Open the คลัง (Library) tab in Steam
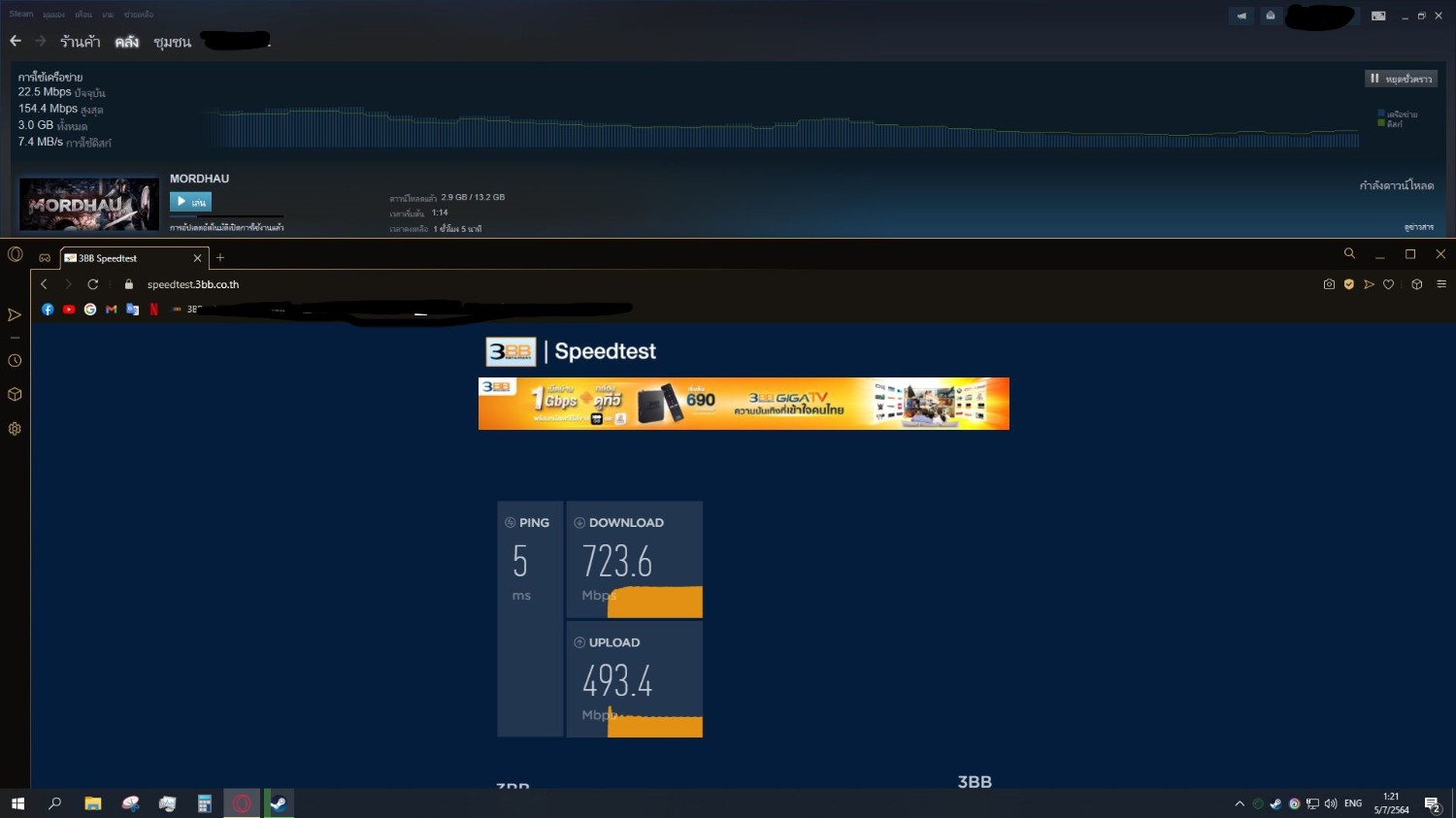Viewport: 1456px width, 818px height. tap(127, 42)
